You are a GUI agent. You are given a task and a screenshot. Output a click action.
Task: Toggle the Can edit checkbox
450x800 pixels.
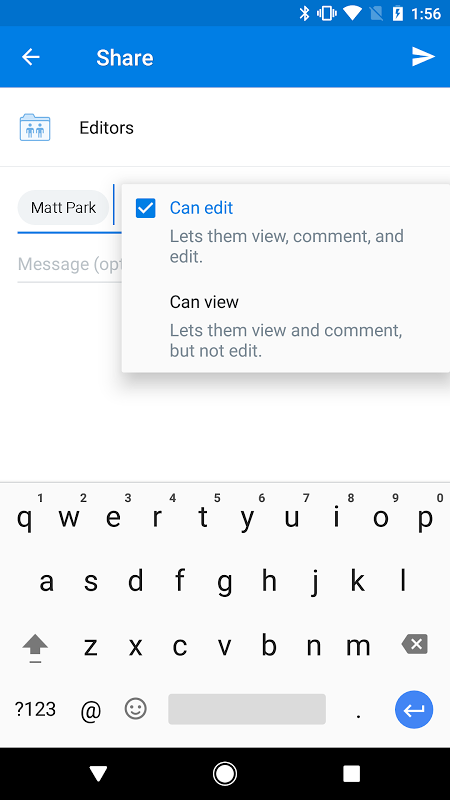point(145,208)
